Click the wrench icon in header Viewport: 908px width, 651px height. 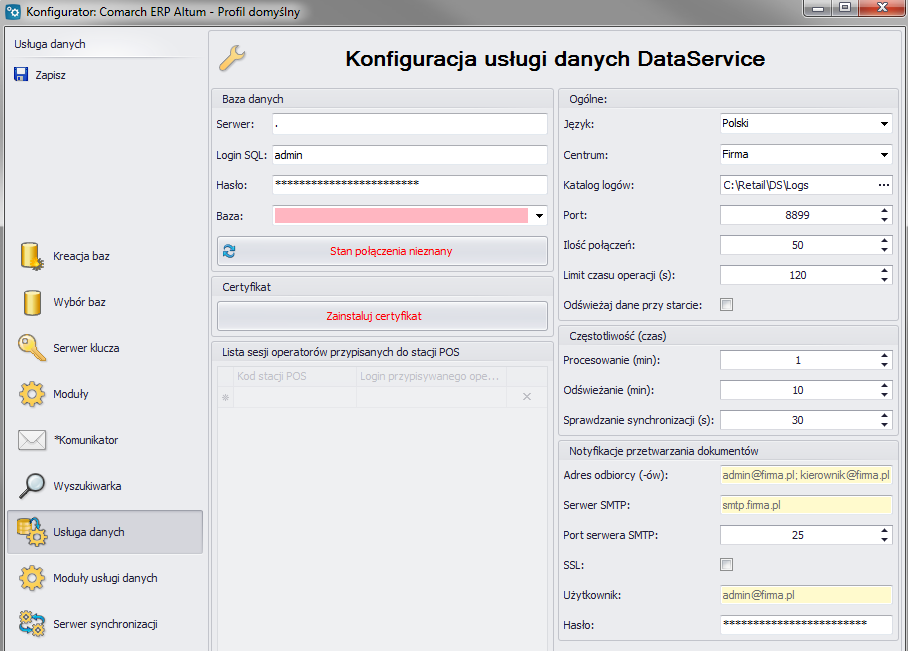click(x=232, y=58)
